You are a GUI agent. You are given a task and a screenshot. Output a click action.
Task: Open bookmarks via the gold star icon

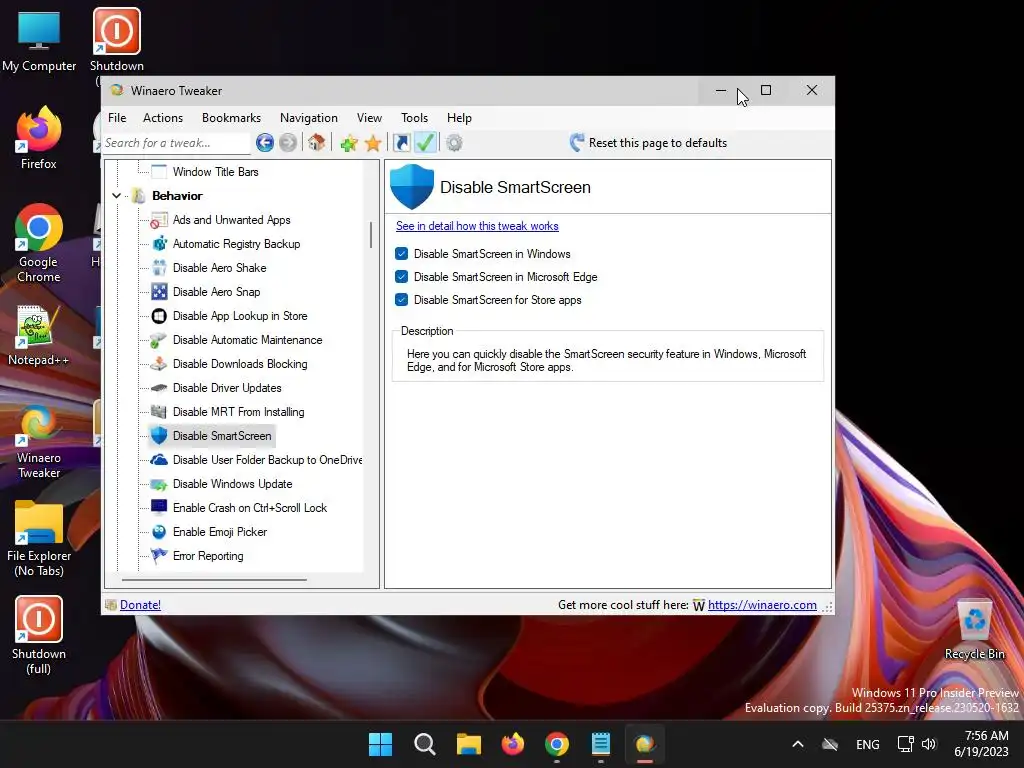373,143
